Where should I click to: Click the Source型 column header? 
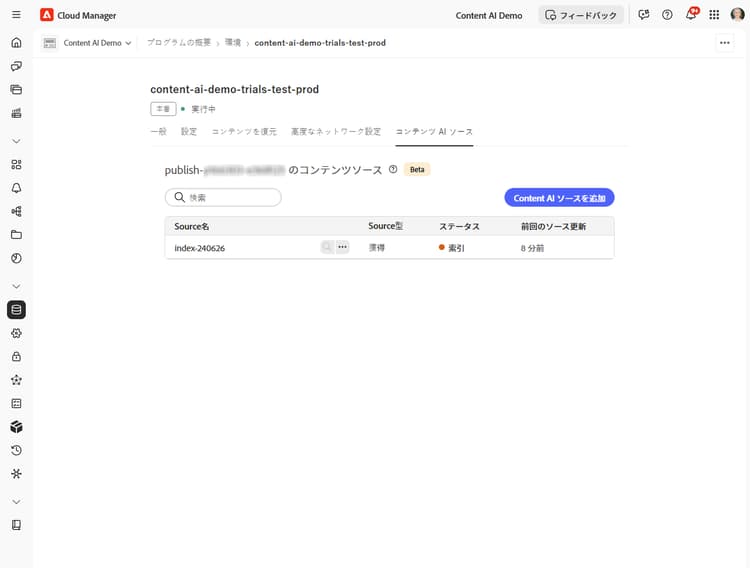pos(386,226)
